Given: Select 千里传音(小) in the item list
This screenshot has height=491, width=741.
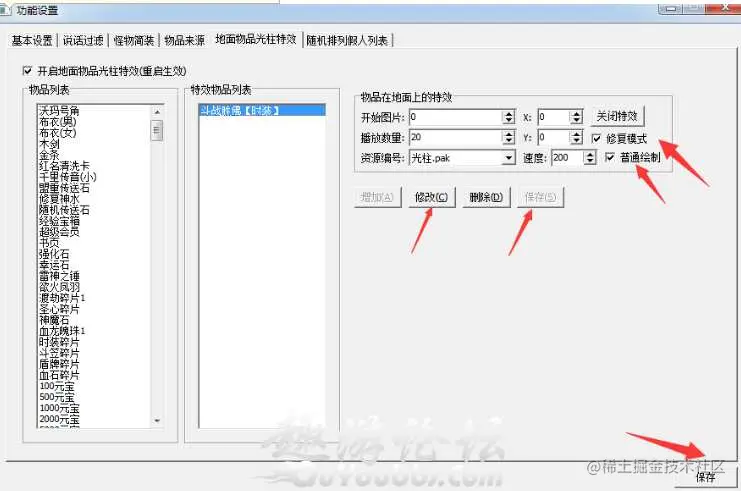Looking at the screenshot, I should click(68, 177).
